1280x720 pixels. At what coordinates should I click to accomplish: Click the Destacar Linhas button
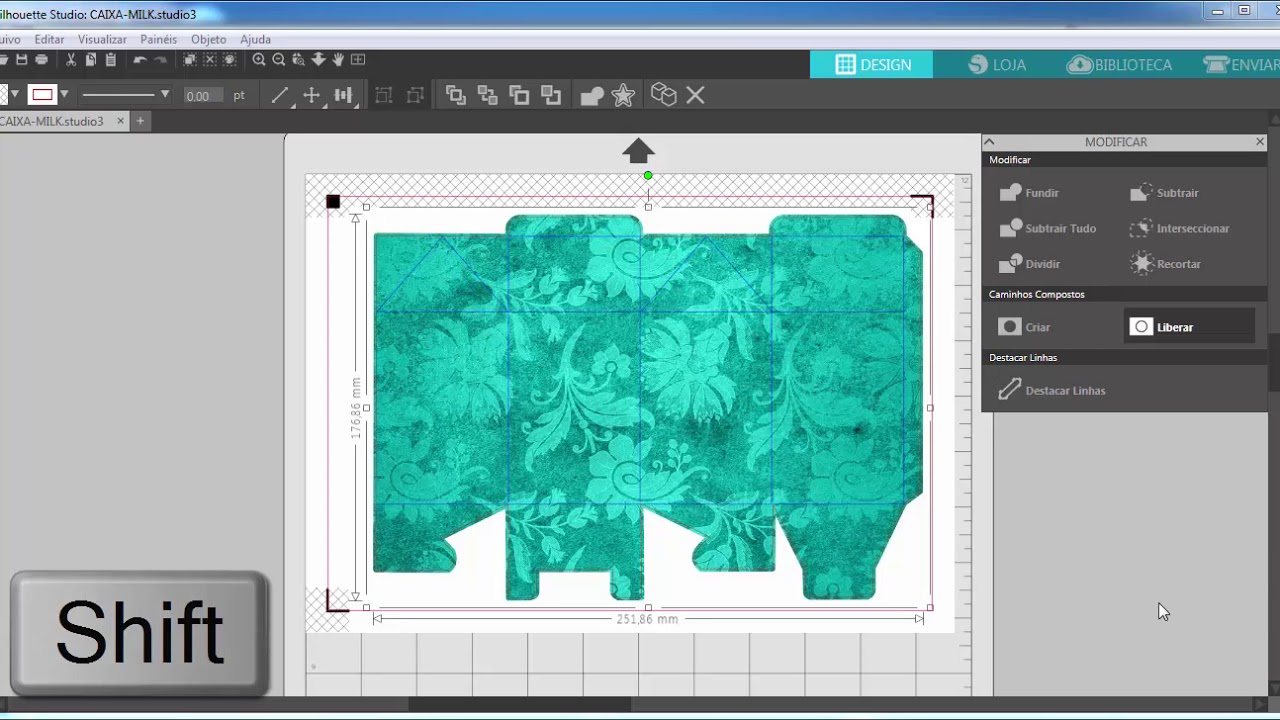click(1051, 390)
